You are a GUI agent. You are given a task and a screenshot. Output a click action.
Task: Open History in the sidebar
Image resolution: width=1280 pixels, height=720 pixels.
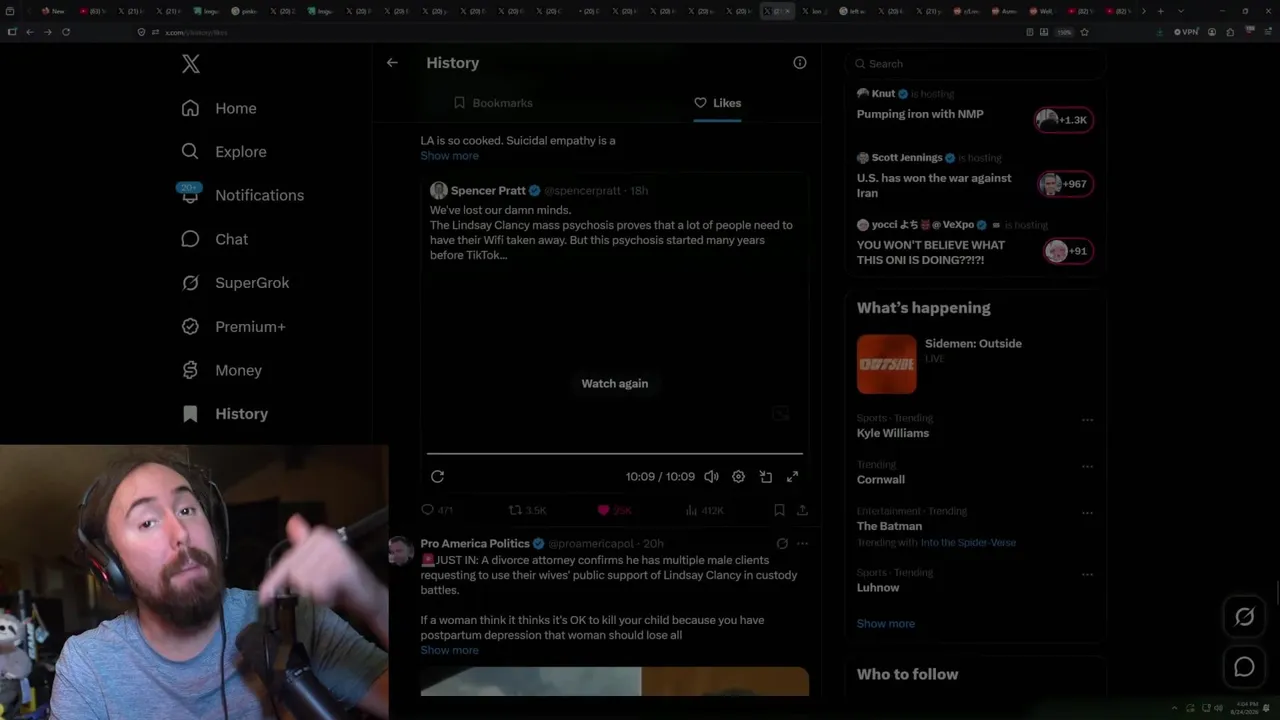click(x=225, y=414)
